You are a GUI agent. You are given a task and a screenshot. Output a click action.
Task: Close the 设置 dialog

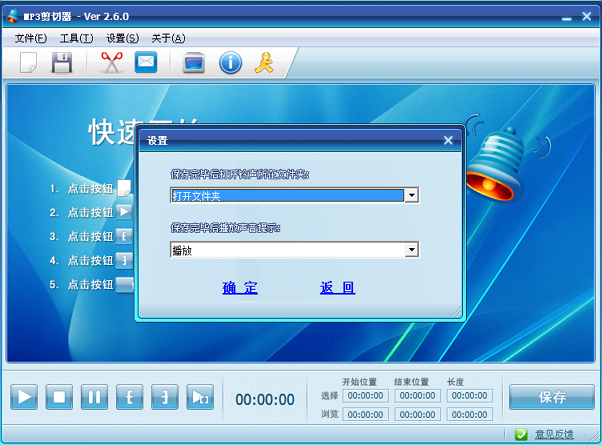tap(448, 140)
